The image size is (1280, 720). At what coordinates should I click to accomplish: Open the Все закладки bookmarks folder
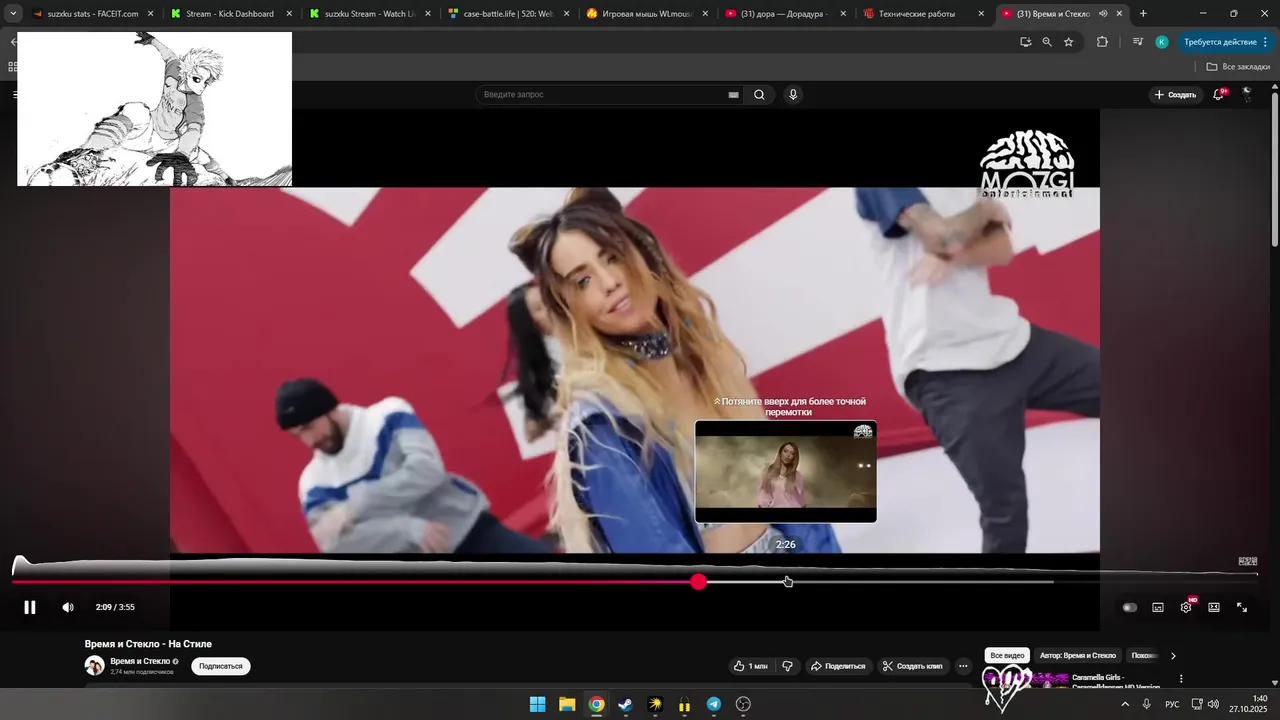tap(1238, 67)
